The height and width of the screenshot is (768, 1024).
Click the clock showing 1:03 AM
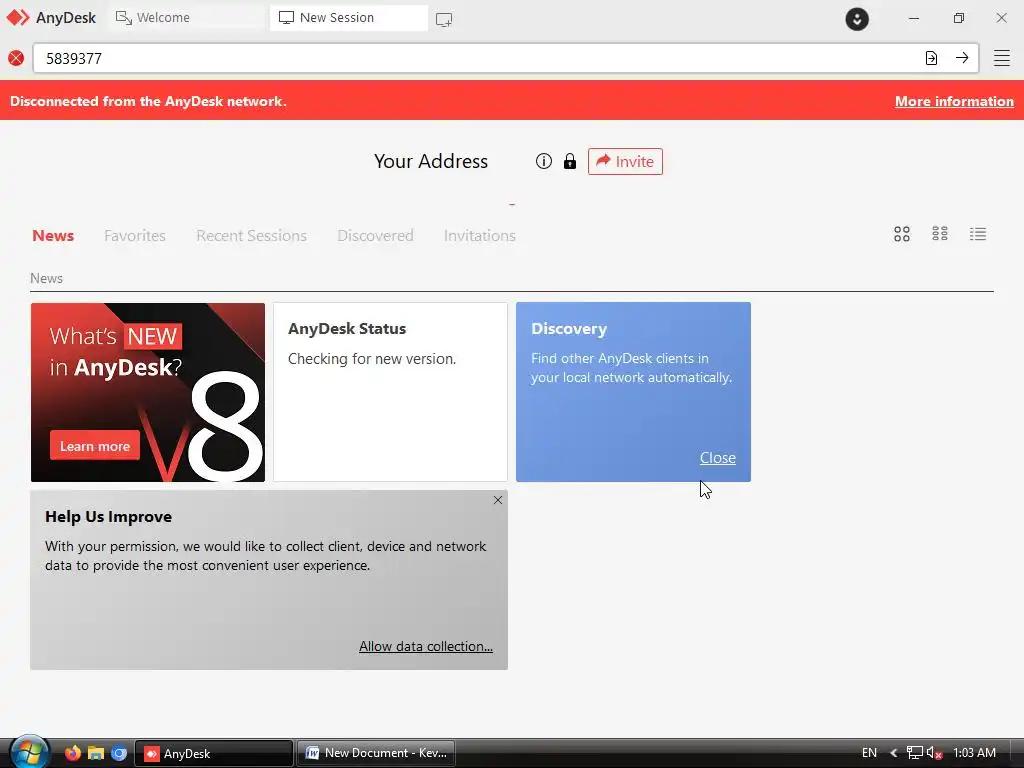(x=974, y=753)
